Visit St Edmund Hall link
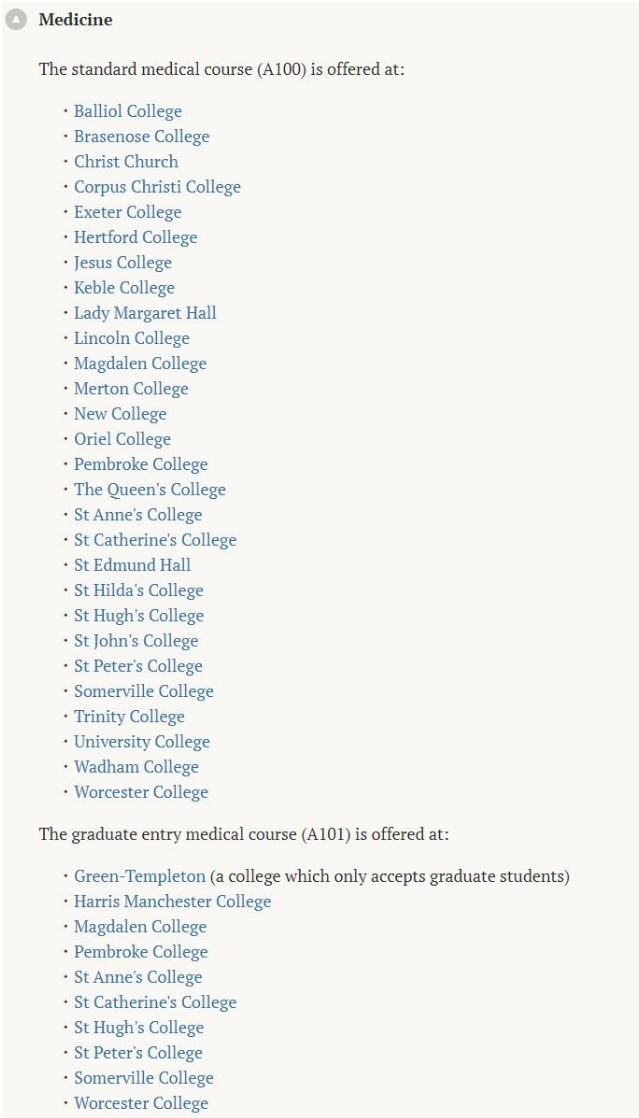 click(x=133, y=565)
